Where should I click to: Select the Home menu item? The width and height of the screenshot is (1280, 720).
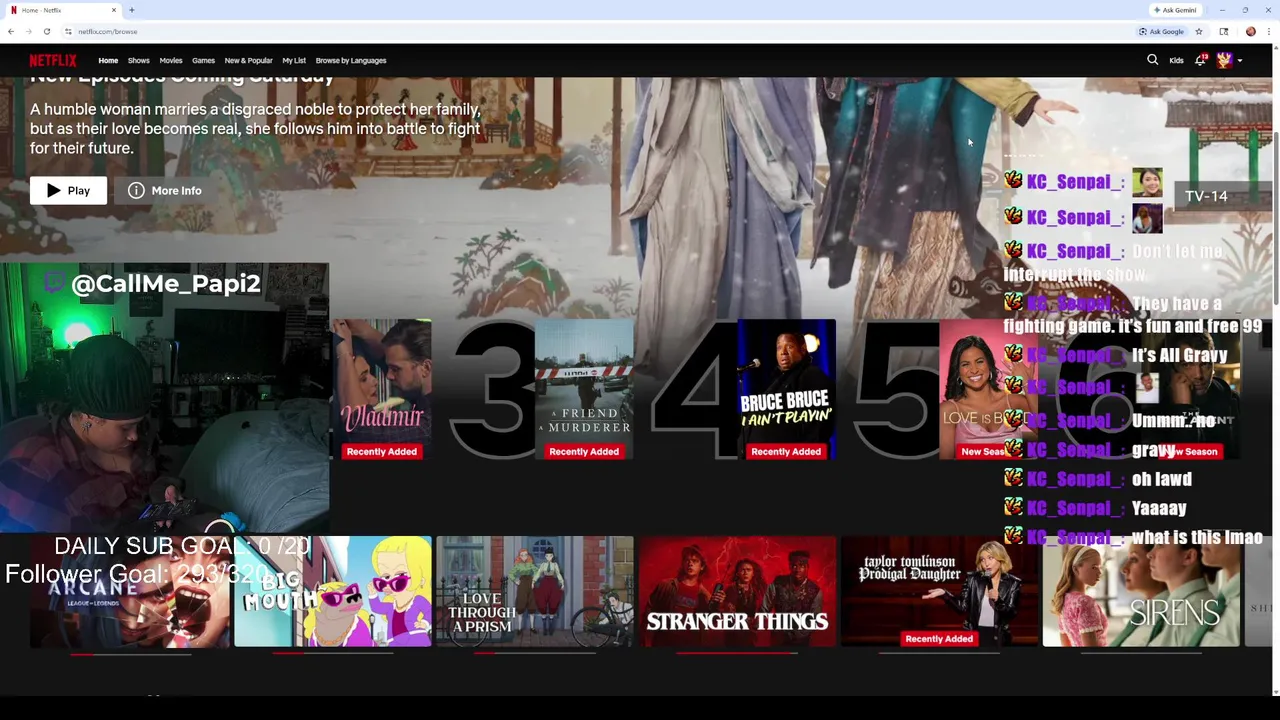tap(108, 60)
